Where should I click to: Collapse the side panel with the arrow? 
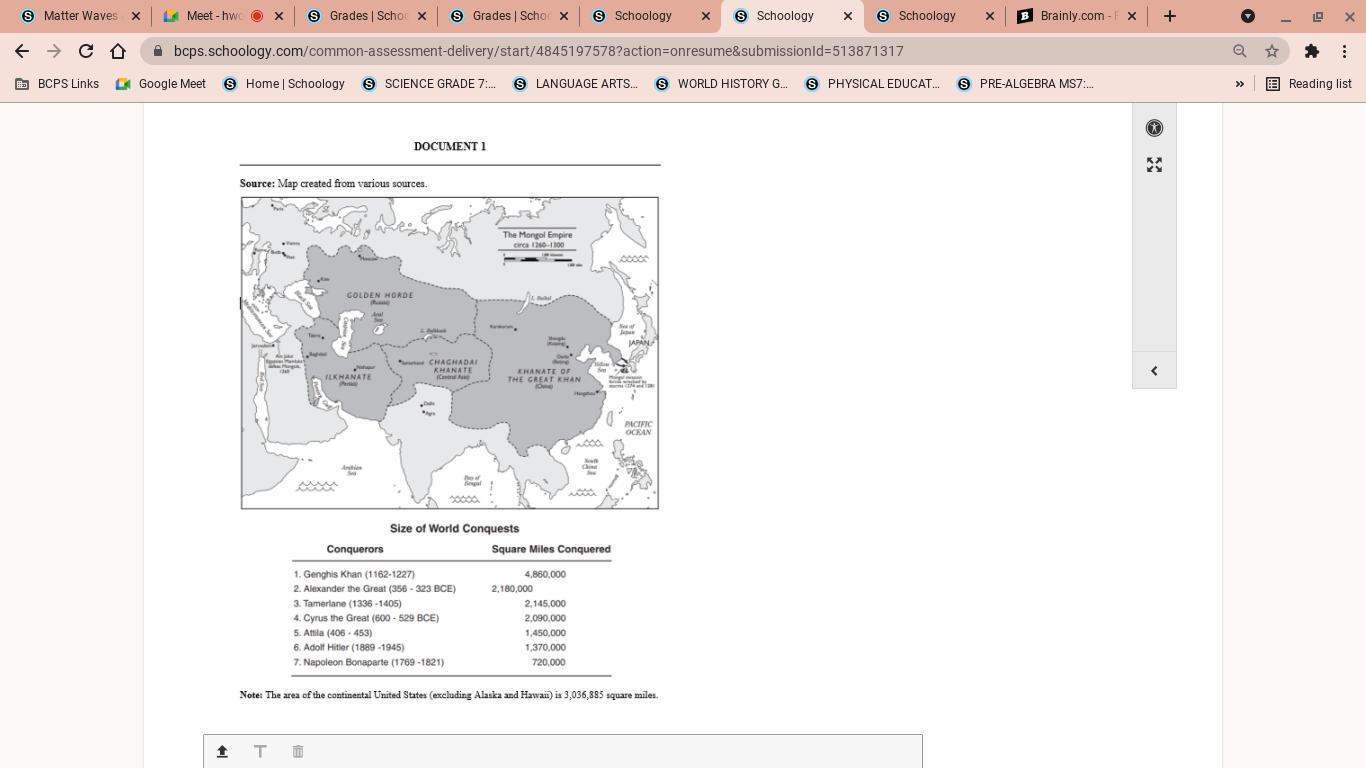pos(1154,371)
